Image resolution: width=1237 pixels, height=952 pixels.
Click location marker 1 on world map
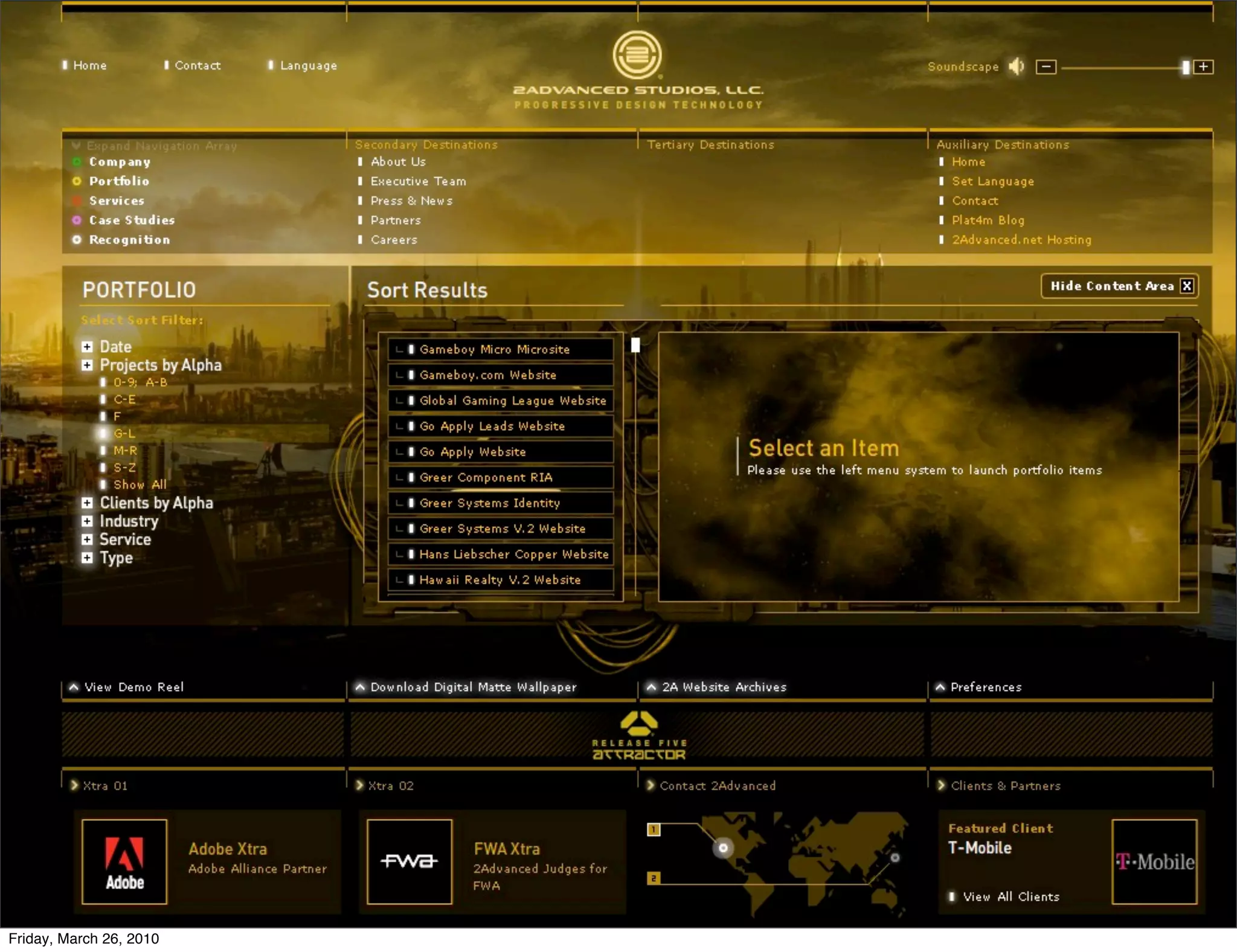pos(654,829)
